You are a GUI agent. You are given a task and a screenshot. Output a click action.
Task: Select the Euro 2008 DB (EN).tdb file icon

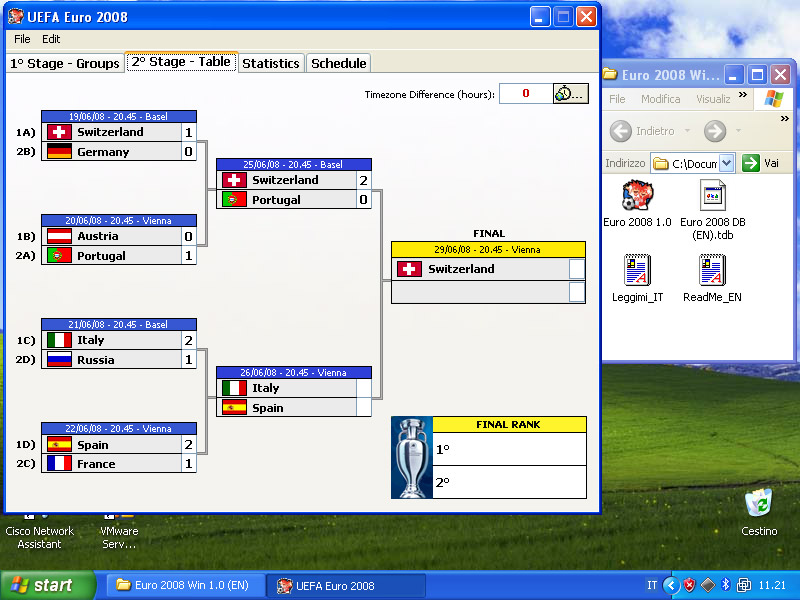click(x=713, y=195)
